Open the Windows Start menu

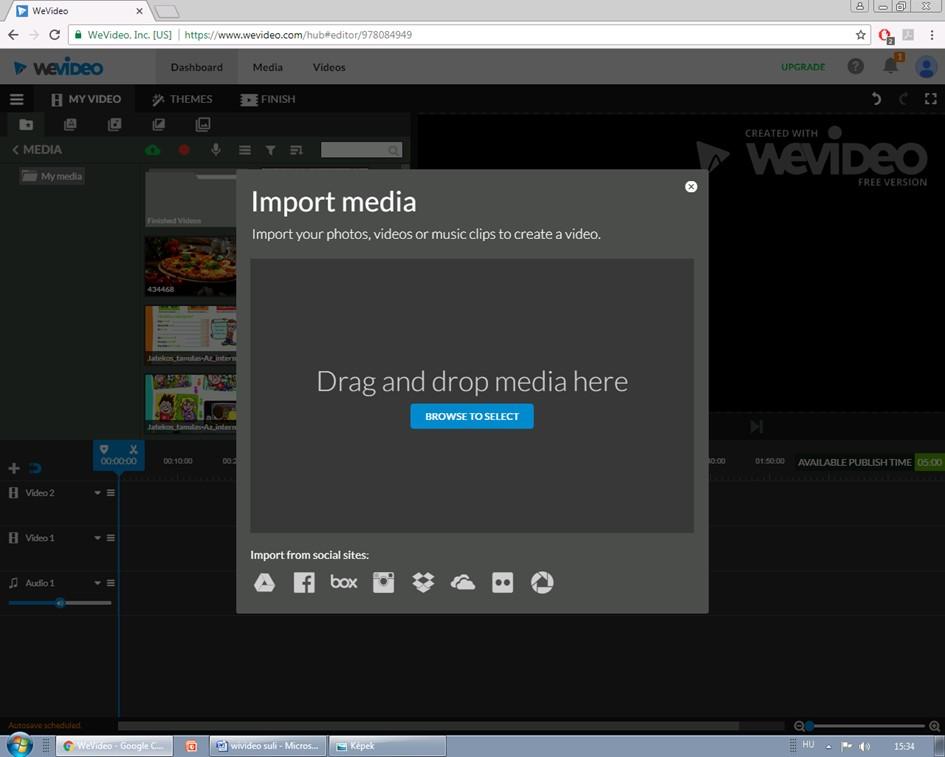tap(19, 746)
